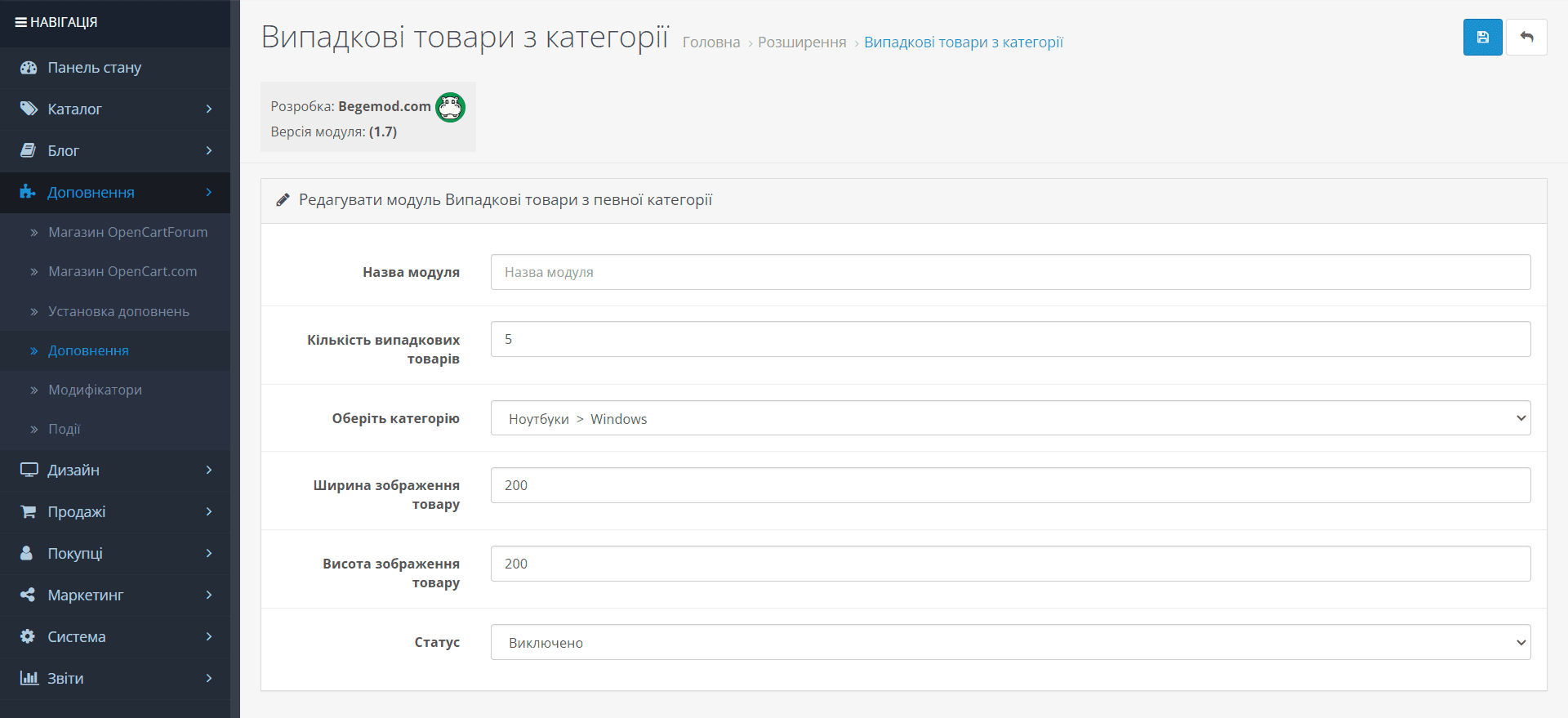Image resolution: width=1568 pixels, height=718 pixels.
Task: Click the Блог book icon
Action: (28, 150)
